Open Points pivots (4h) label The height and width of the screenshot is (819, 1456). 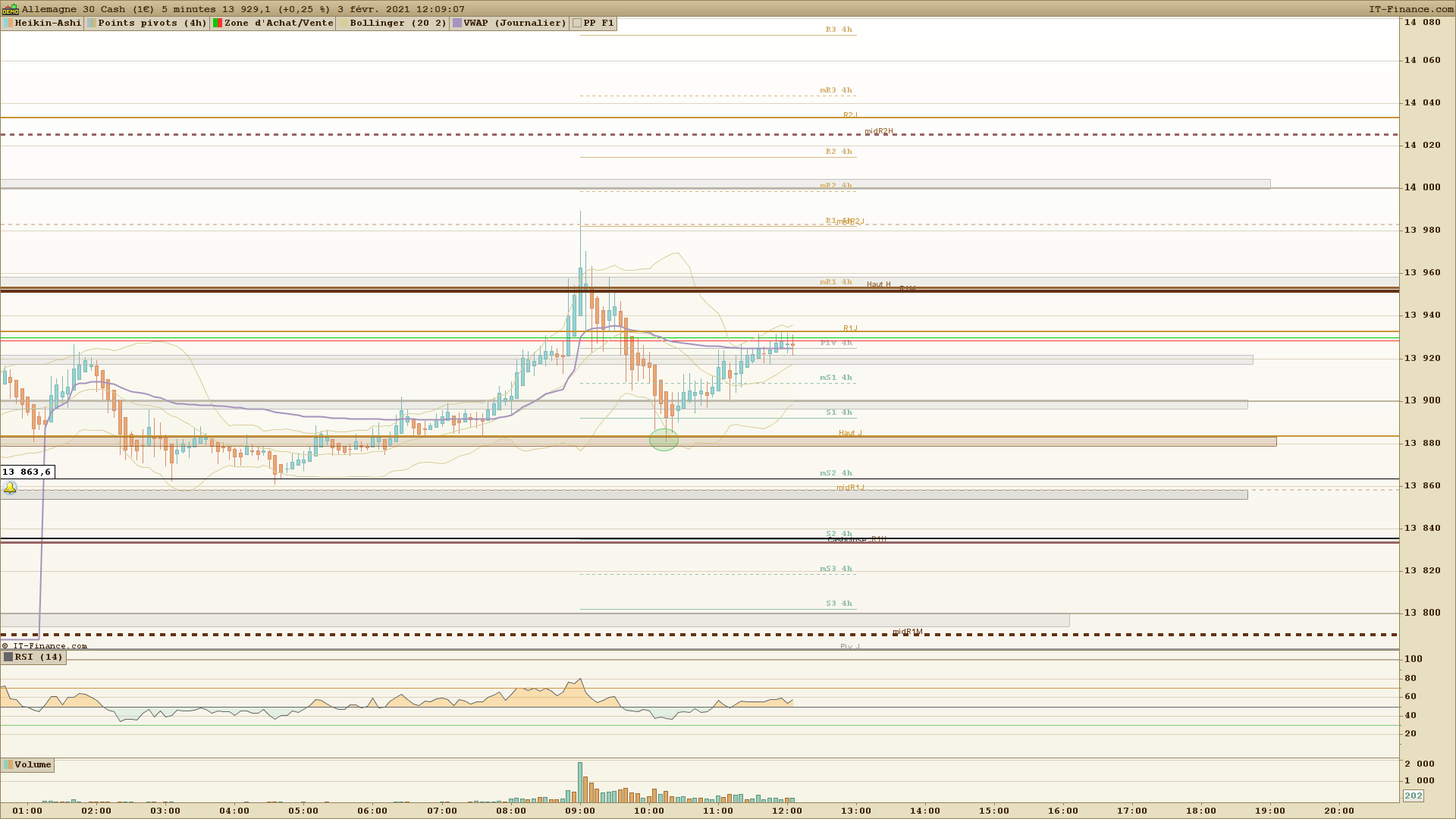coord(152,24)
